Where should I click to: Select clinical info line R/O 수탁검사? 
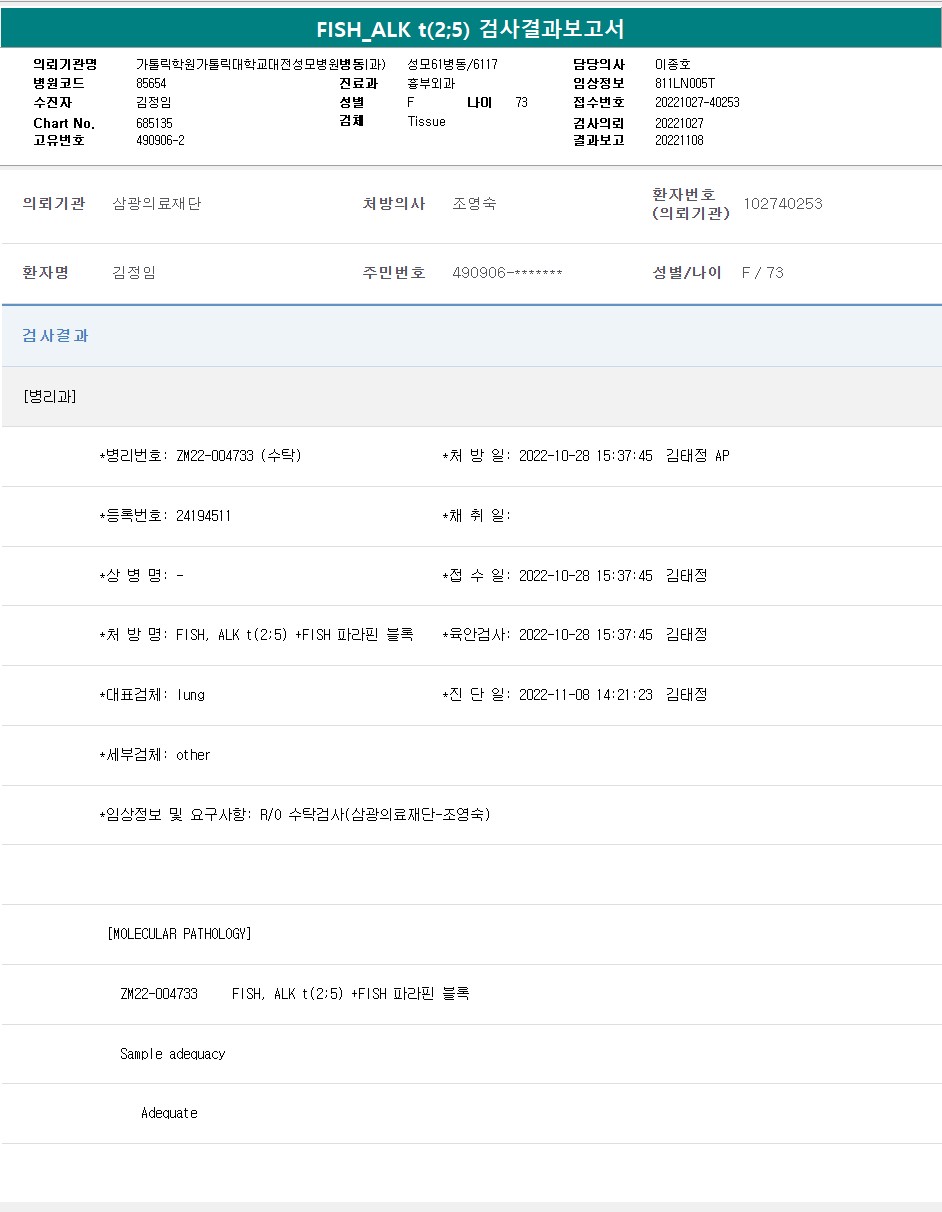click(x=295, y=815)
